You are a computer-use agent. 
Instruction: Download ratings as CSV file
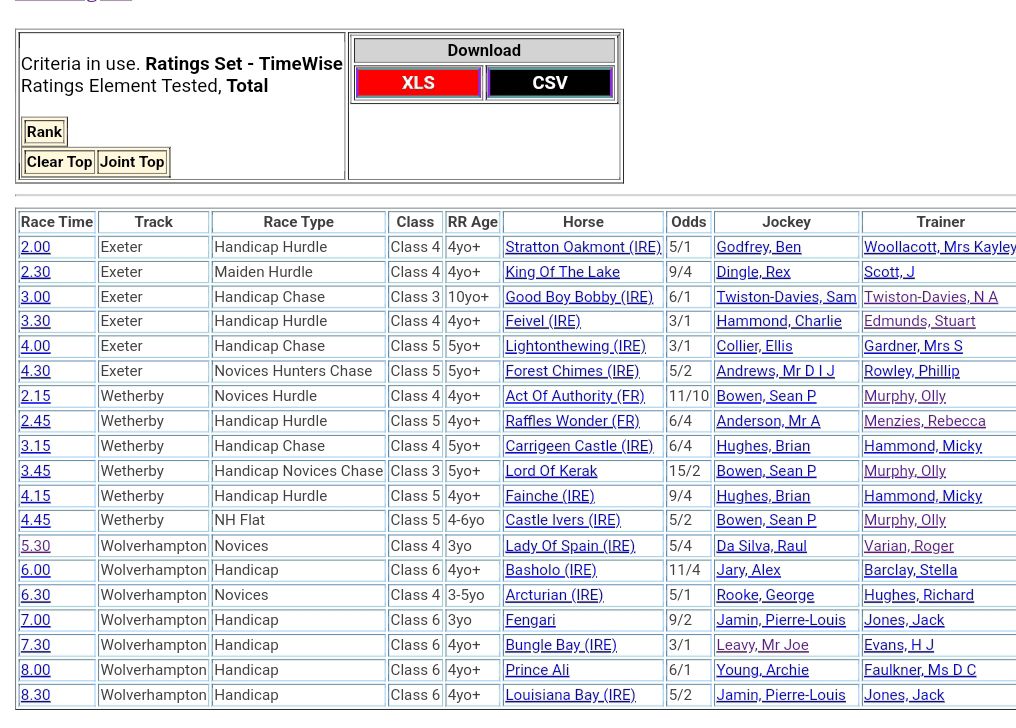tap(549, 83)
